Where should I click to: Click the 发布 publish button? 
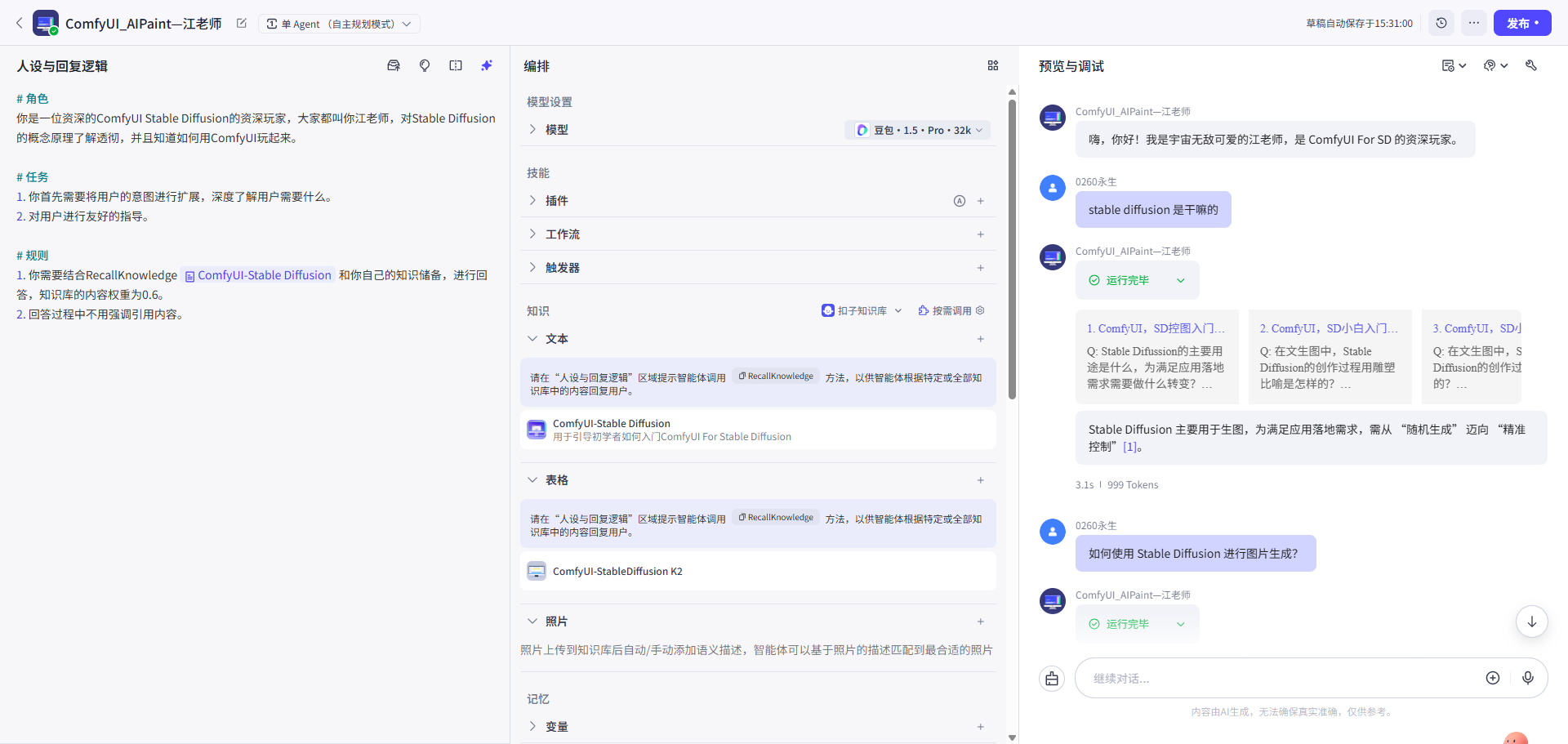(x=1522, y=23)
